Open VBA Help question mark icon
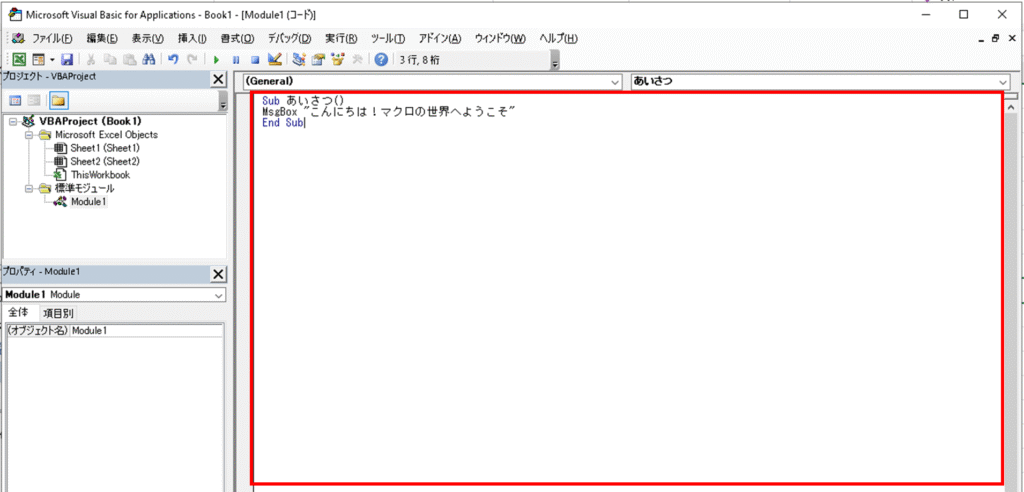The width and height of the screenshot is (1024, 492). (x=381, y=59)
